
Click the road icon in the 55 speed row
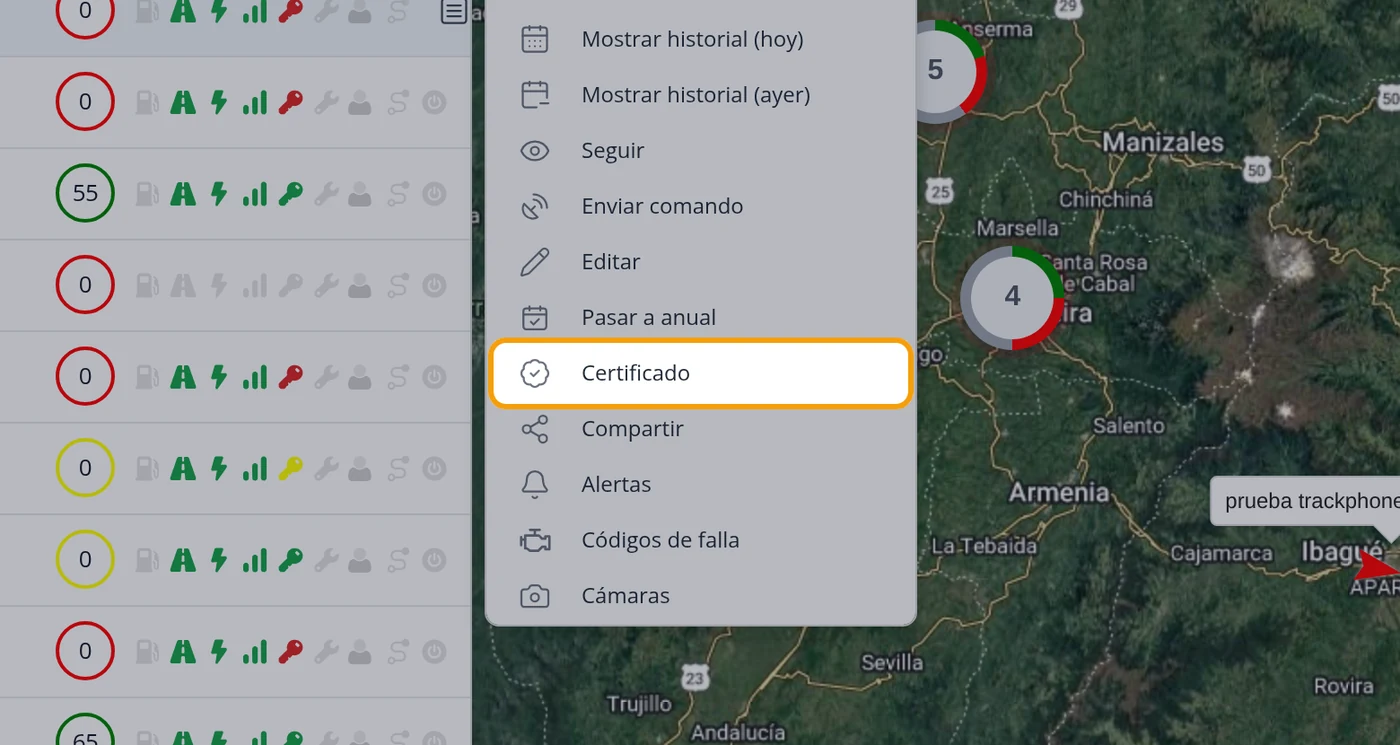pos(183,193)
